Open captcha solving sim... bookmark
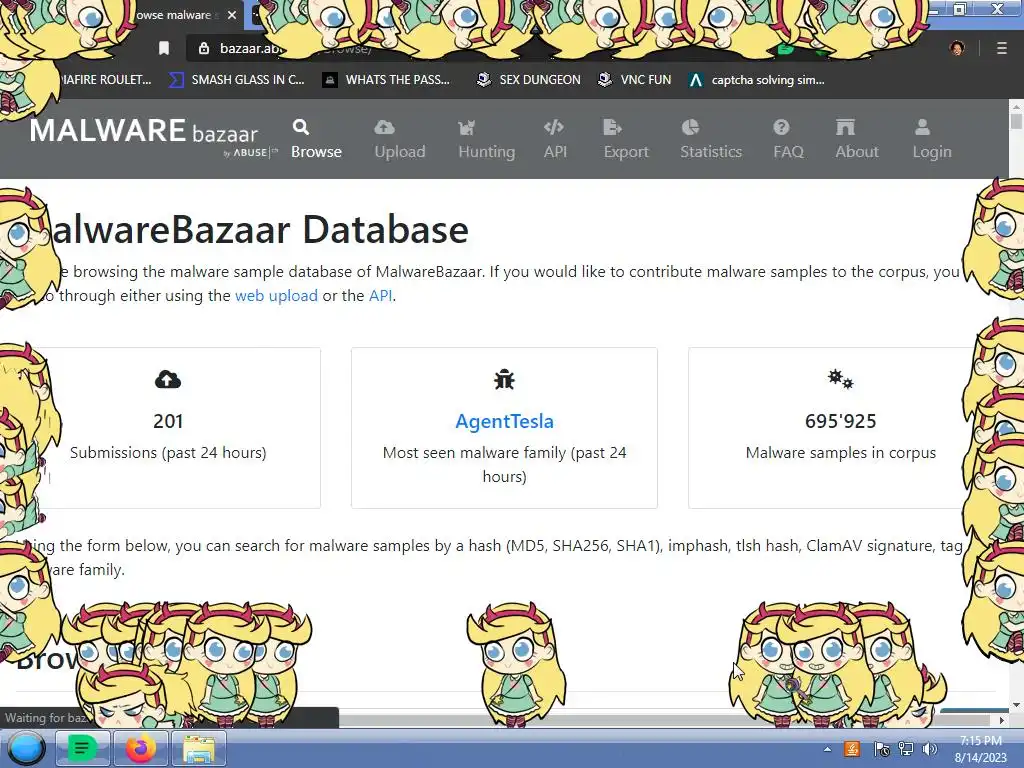 757,80
